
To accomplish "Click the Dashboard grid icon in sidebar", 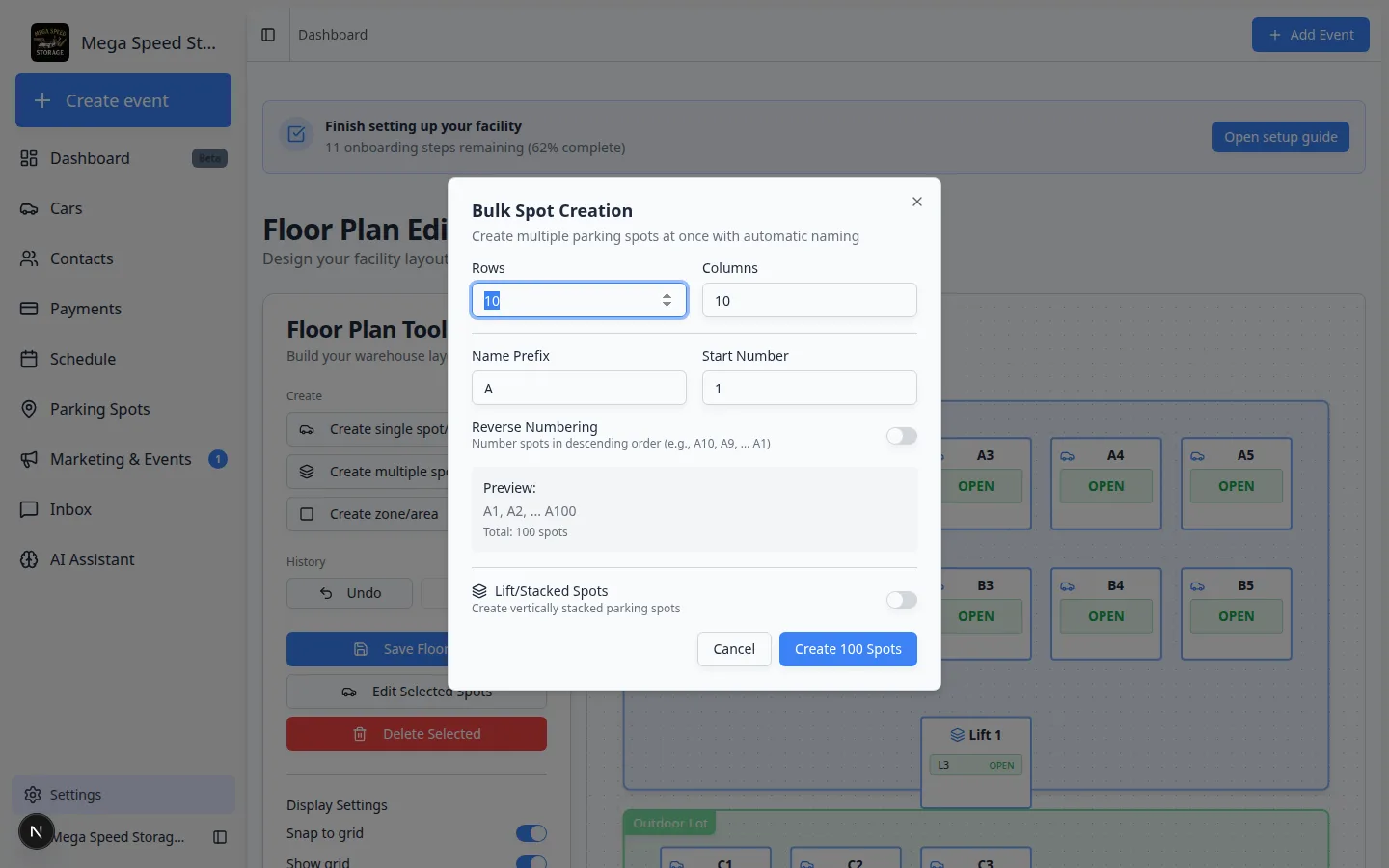I will 29,158.
